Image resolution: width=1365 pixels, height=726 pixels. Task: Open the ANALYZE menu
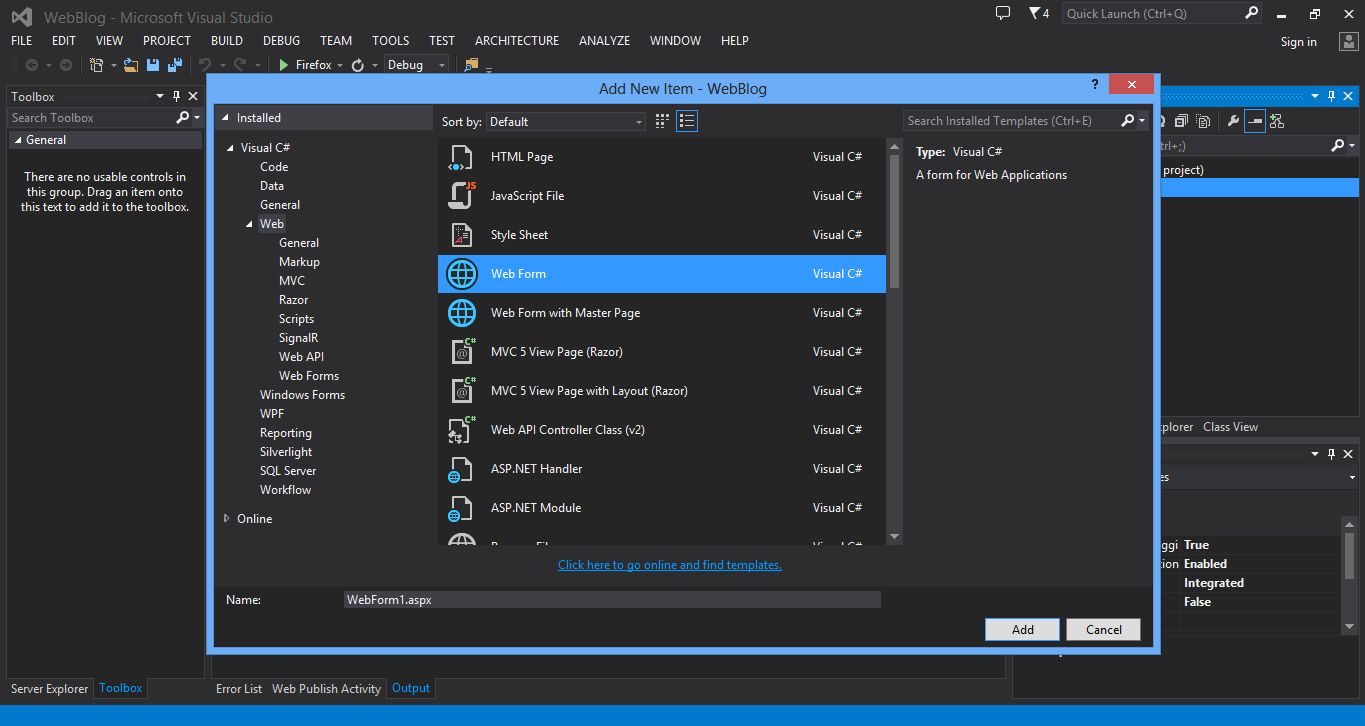[x=604, y=41]
